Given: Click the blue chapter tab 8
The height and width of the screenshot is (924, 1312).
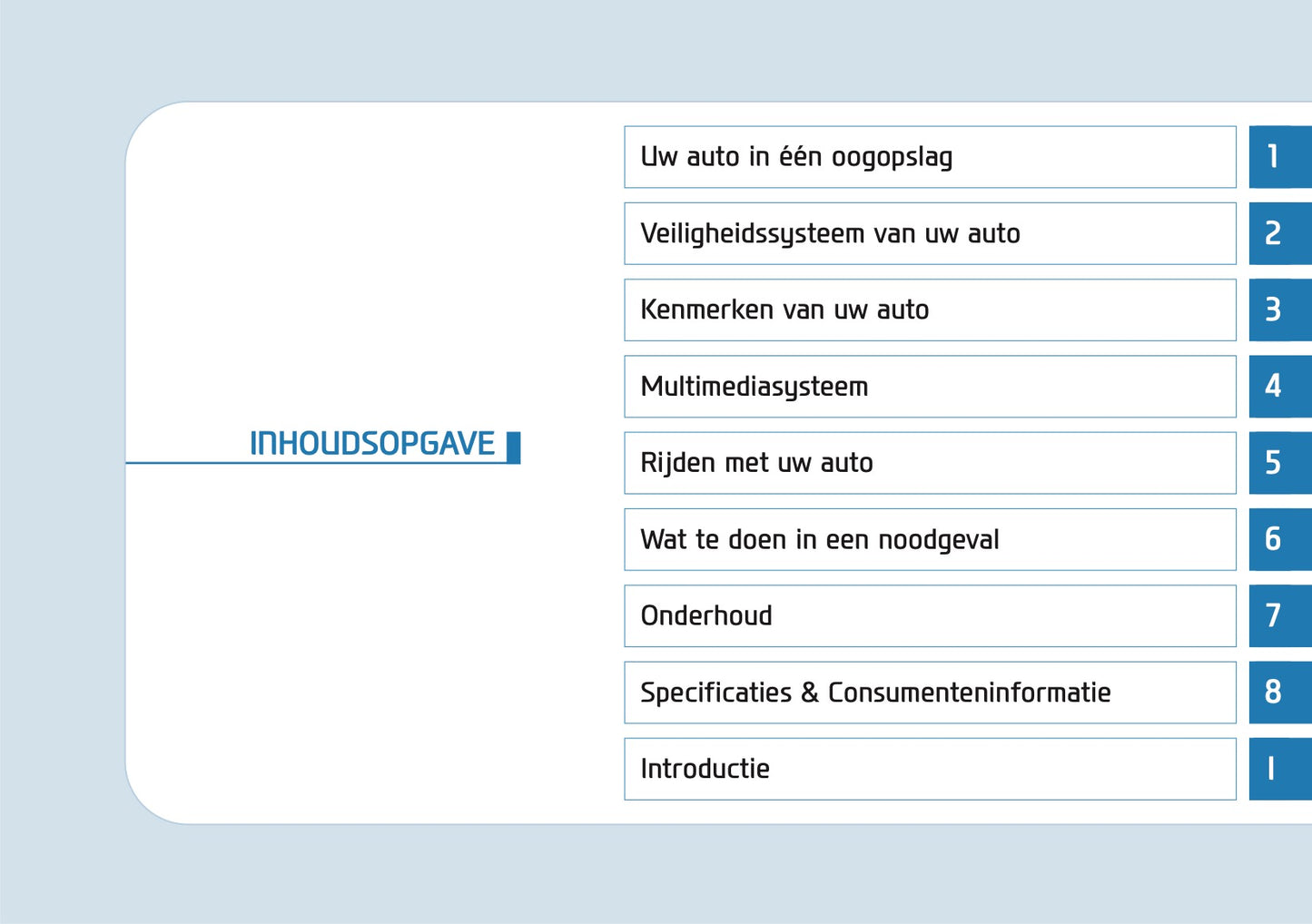Looking at the screenshot, I should tap(1279, 693).
